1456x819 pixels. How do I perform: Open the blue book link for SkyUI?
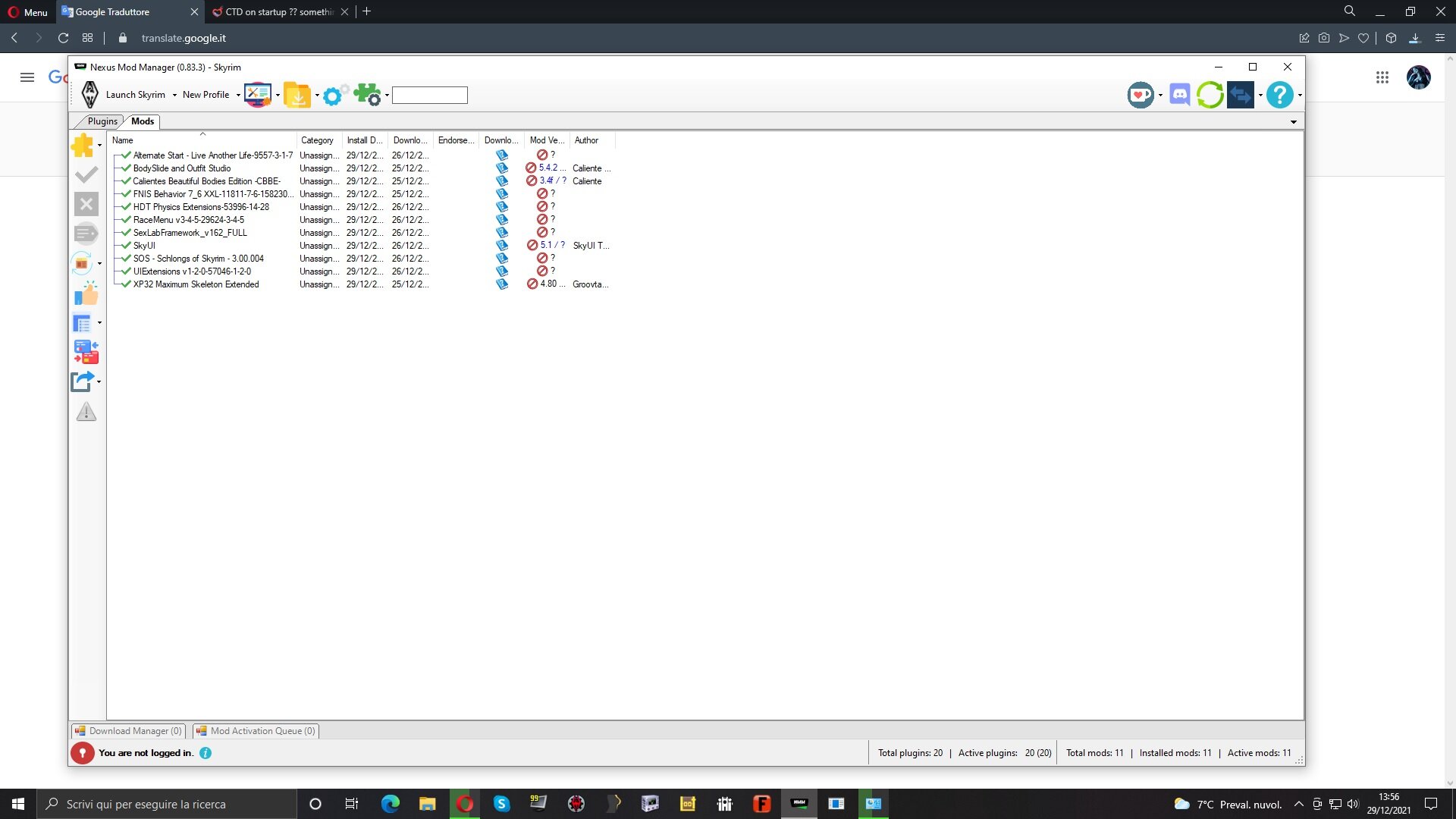pyautogui.click(x=502, y=246)
